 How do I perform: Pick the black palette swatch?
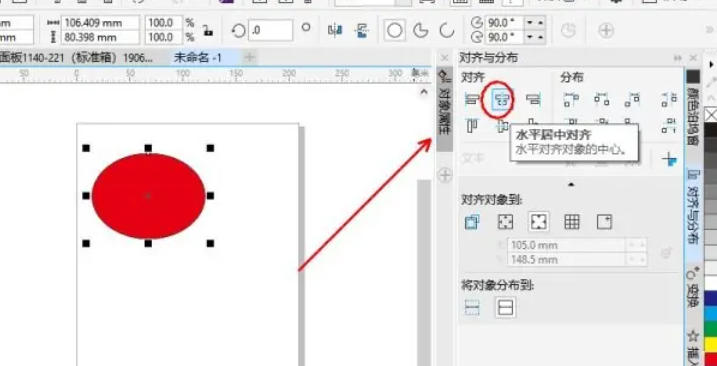[711, 130]
